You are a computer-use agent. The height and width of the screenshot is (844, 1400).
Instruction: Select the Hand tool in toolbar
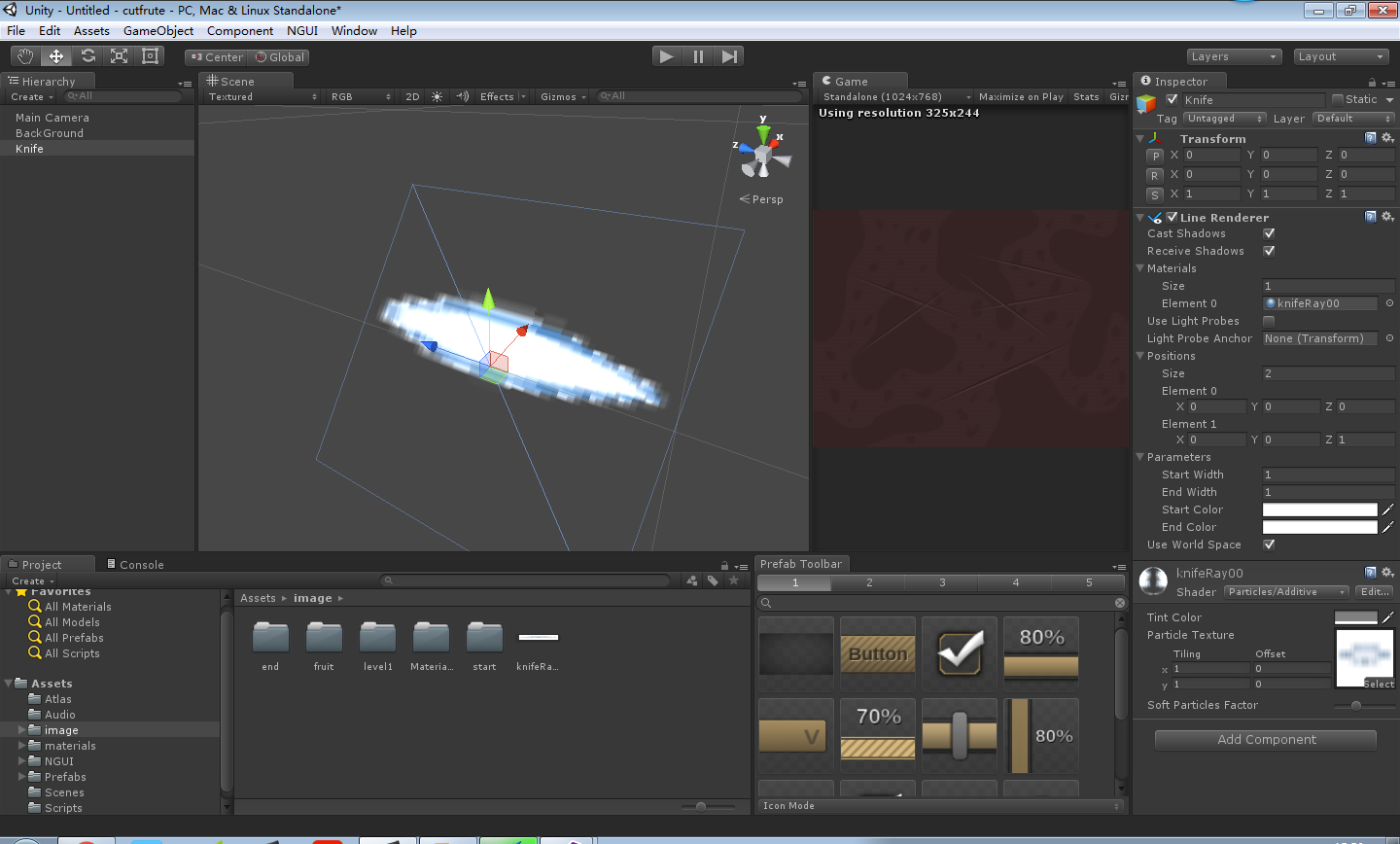pyautogui.click(x=25, y=56)
